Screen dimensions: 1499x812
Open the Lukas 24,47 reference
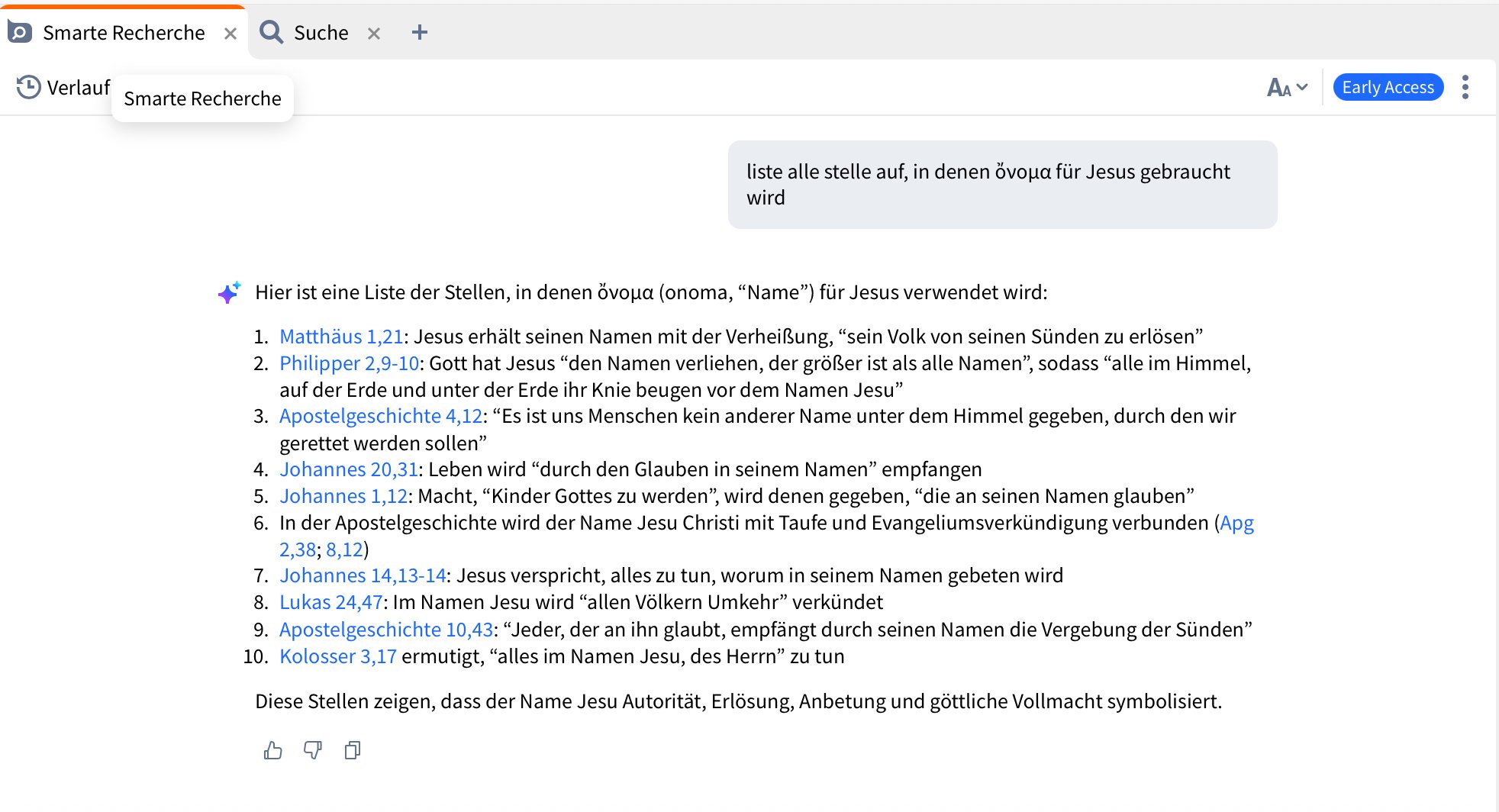(x=331, y=602)
